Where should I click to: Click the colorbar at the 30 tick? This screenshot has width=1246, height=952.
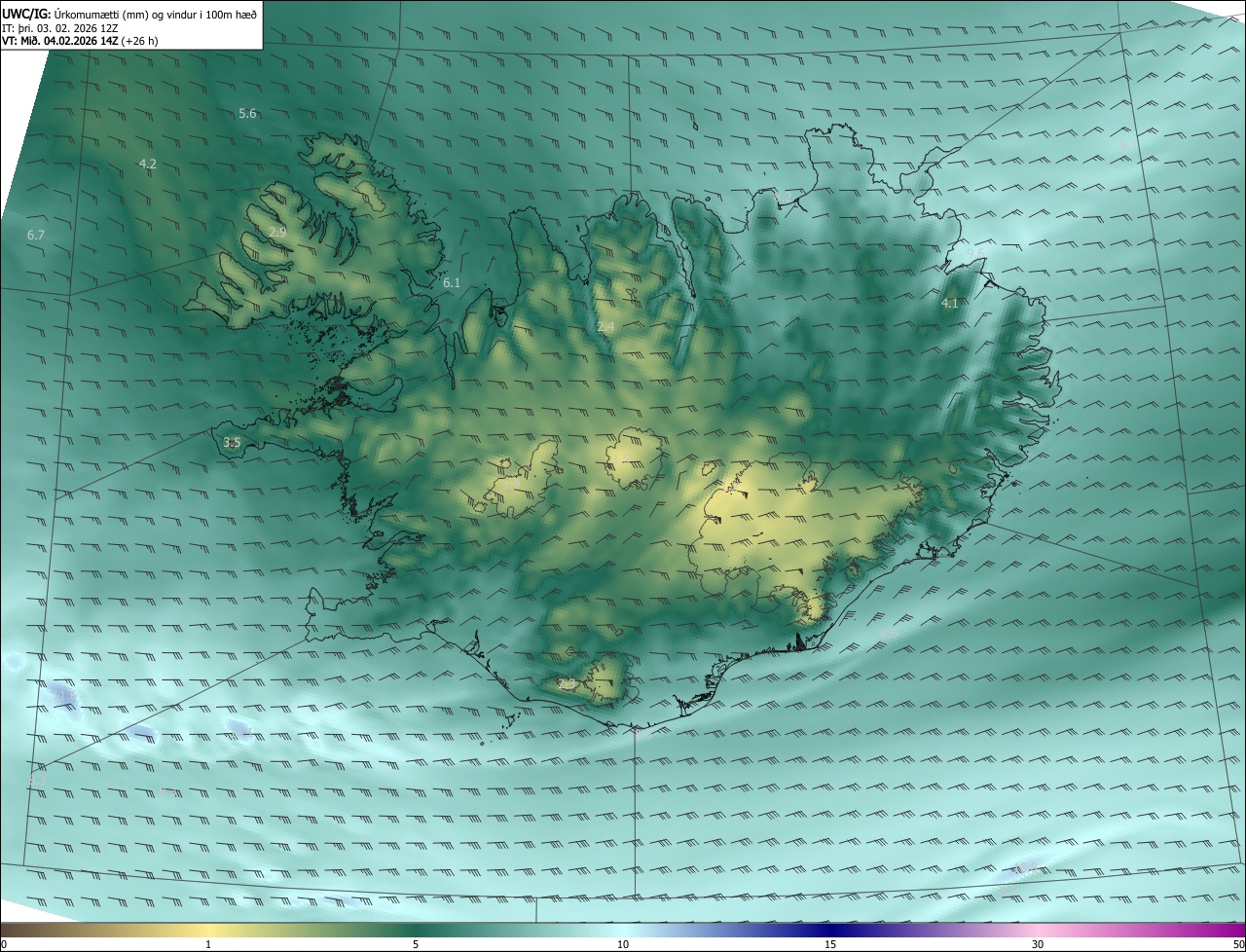[1038, 944]
